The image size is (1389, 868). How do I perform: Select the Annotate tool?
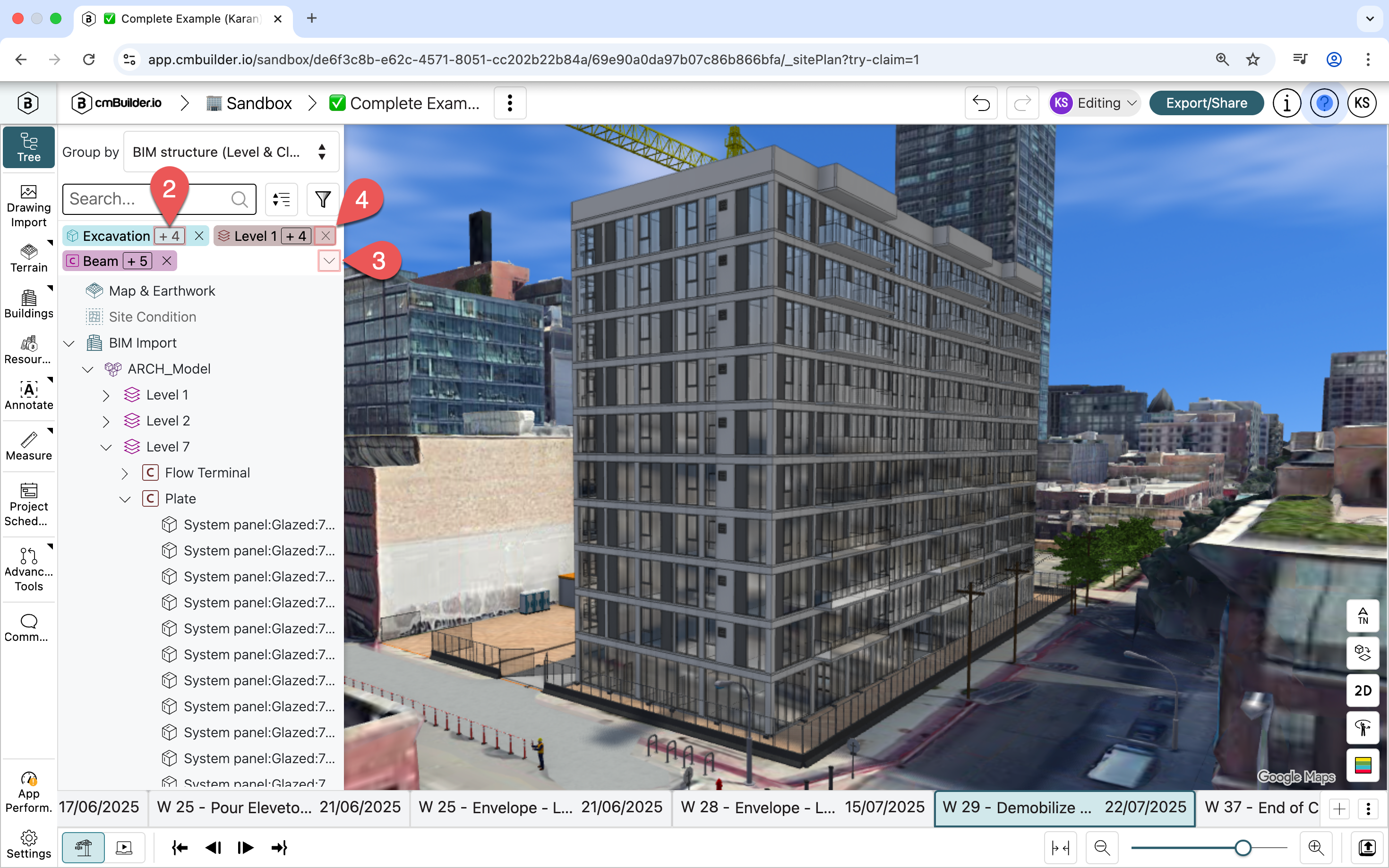pos(29,395)
